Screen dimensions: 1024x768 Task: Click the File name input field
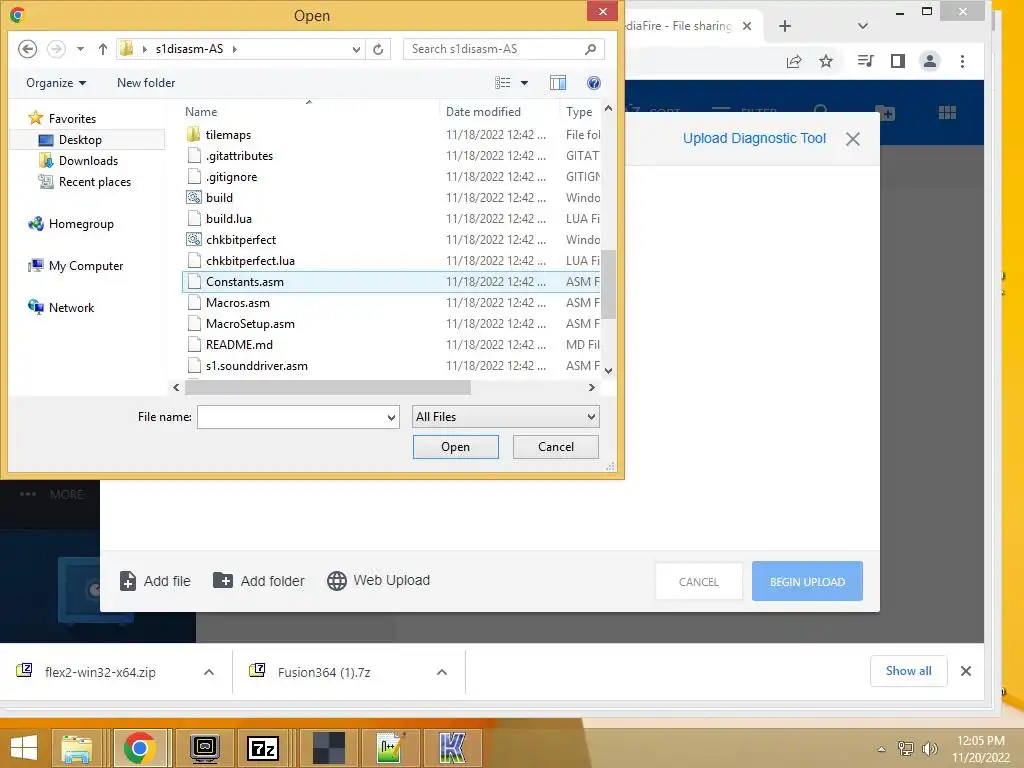291,417
